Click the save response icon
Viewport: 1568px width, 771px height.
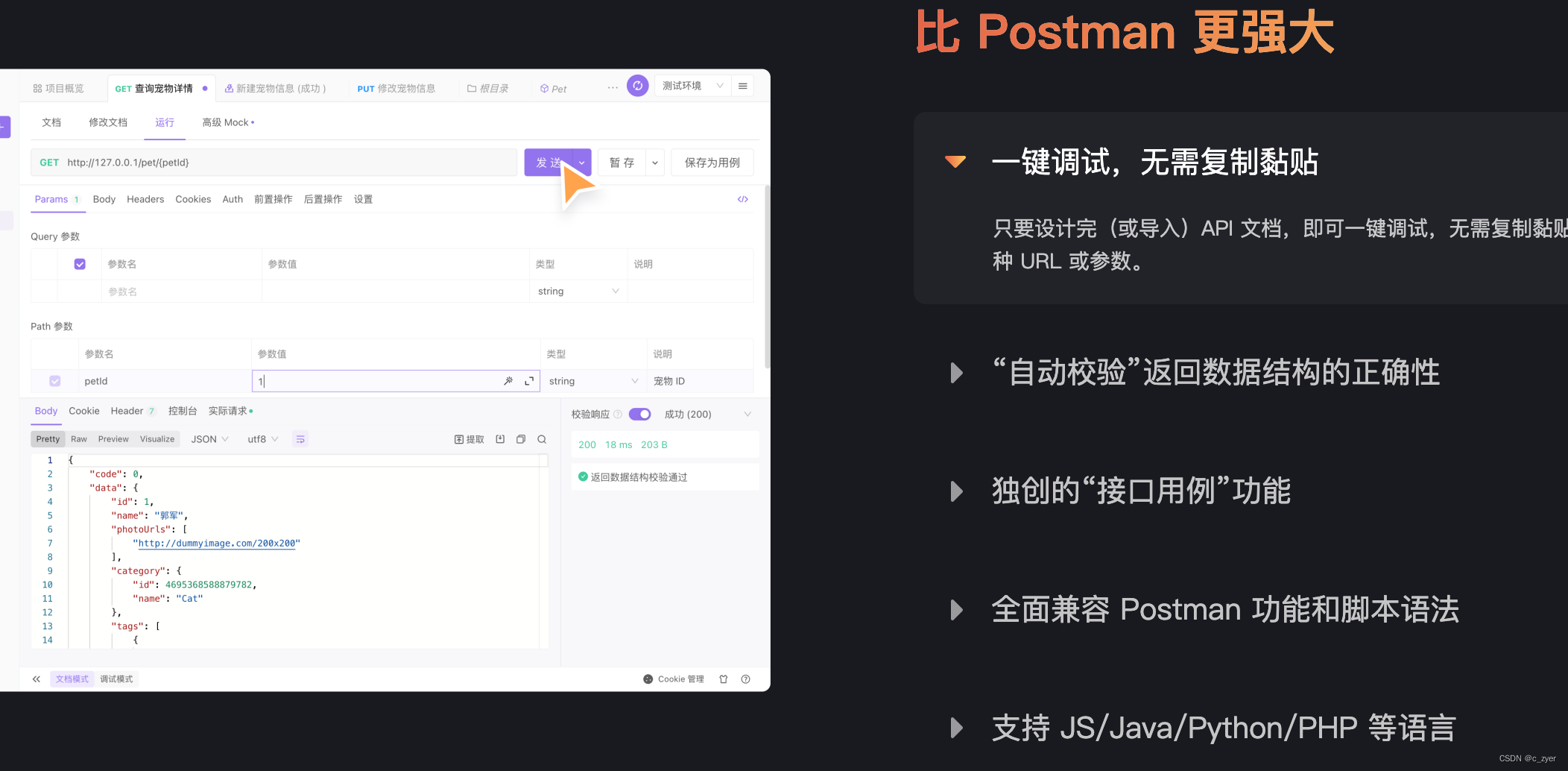[x=500, y=439]
